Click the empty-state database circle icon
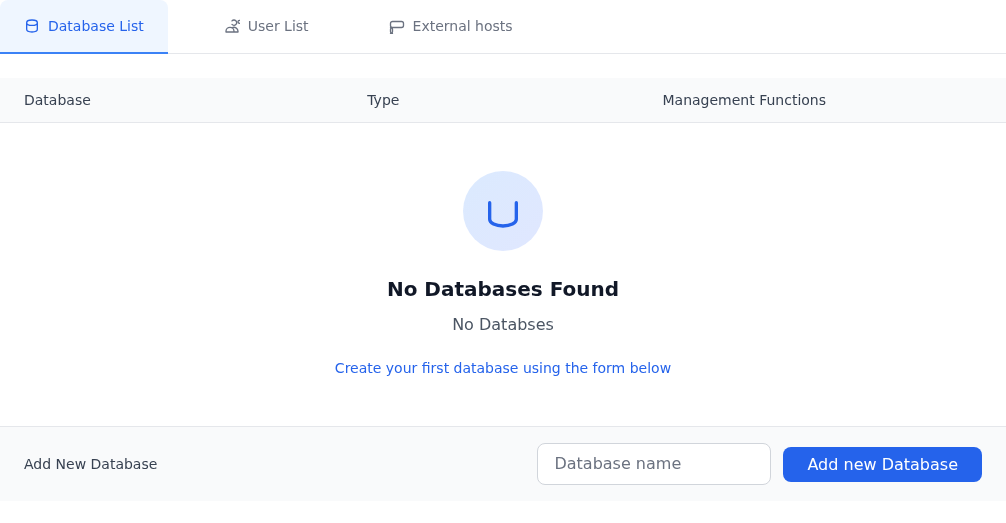This screenshot has width=1006, height=523. pyautogui.click(x=503, y=211)
